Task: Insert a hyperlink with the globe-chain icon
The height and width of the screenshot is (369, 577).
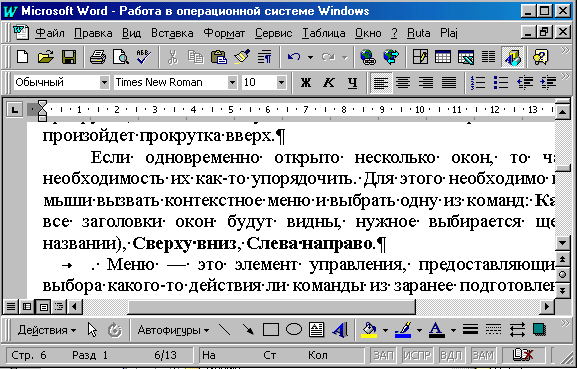Action: [x=368, y=57]
